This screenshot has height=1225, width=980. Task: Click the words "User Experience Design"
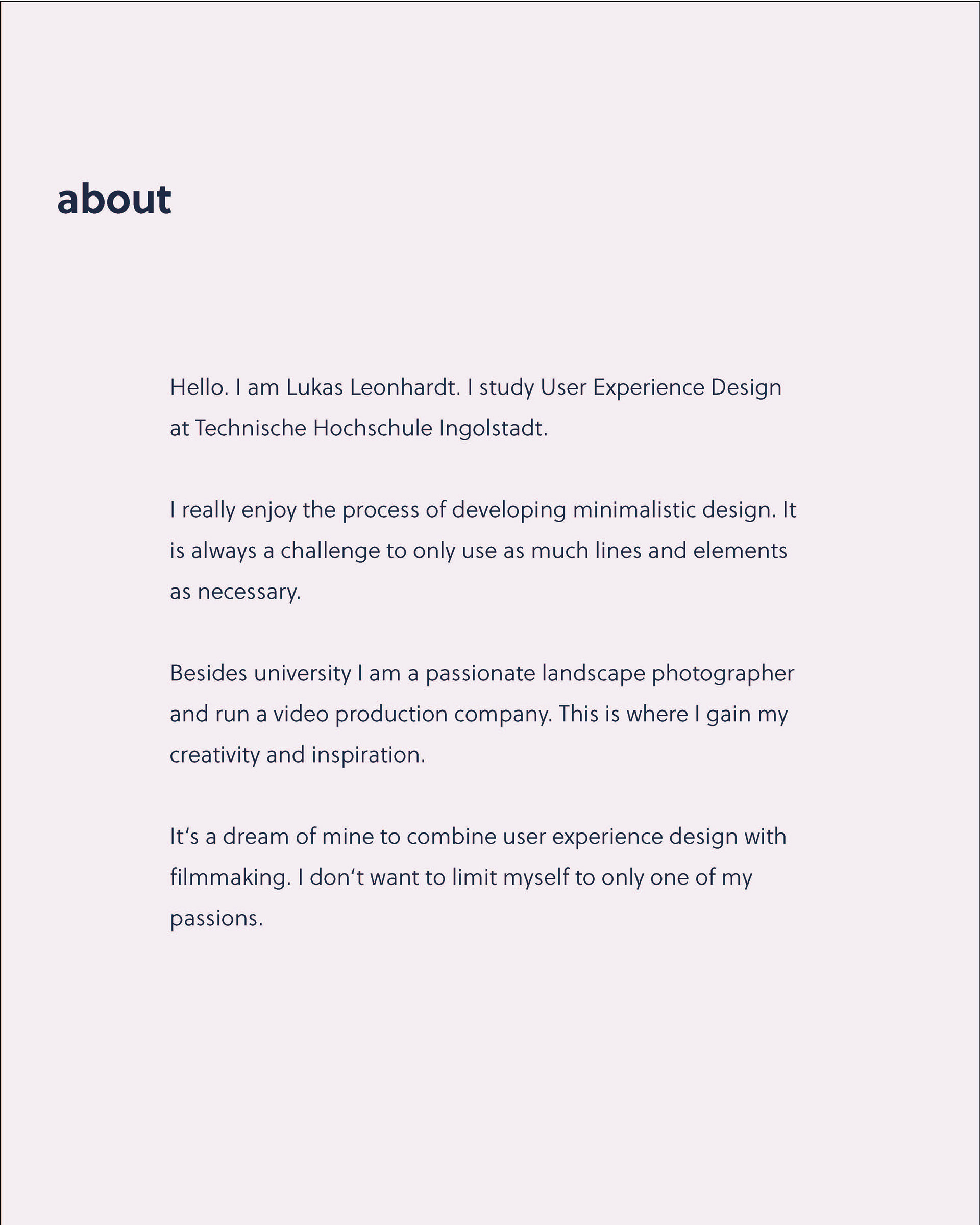(x=660, y=387)
